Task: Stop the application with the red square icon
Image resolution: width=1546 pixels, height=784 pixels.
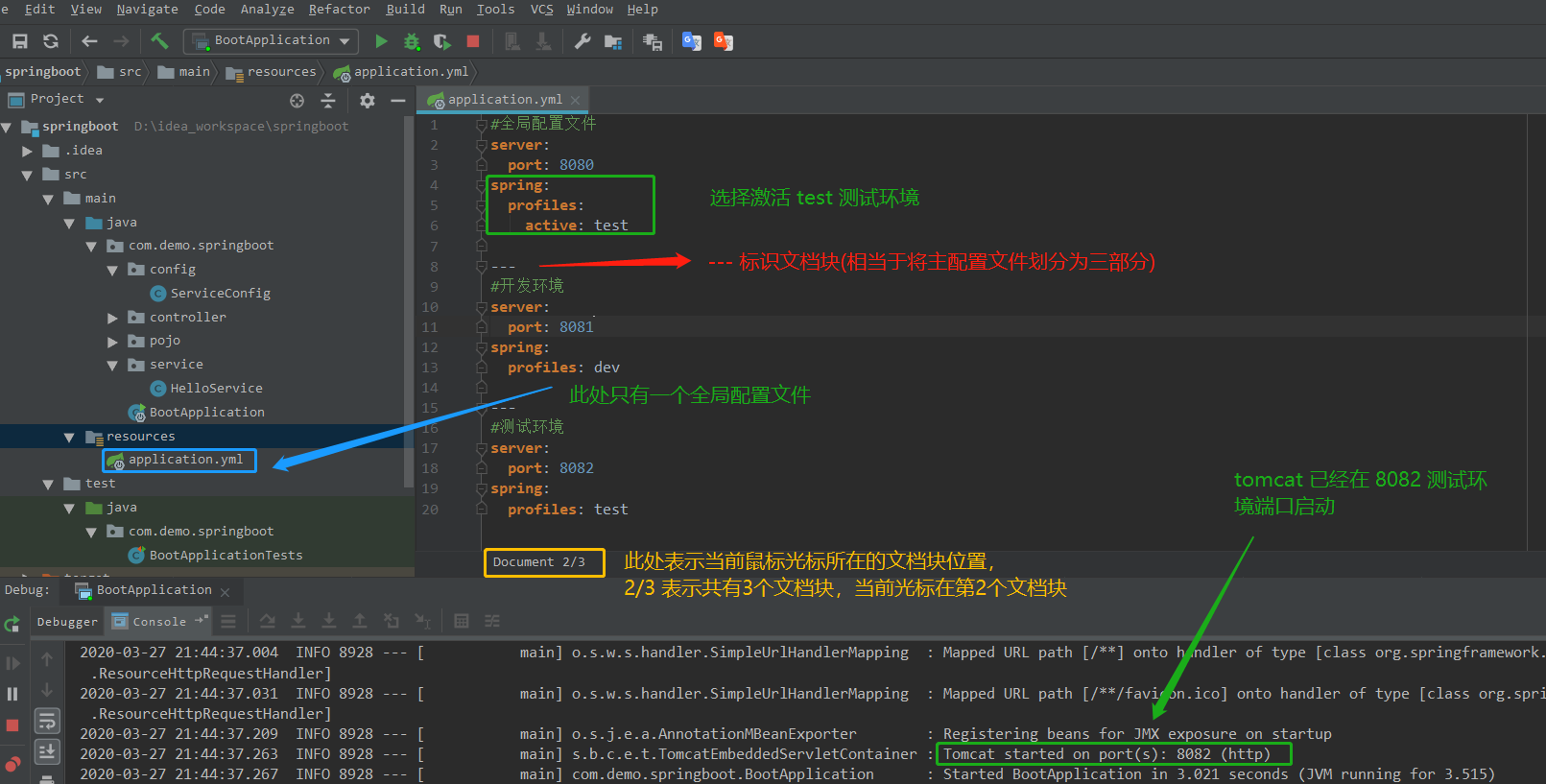Action: pos(472,41)
